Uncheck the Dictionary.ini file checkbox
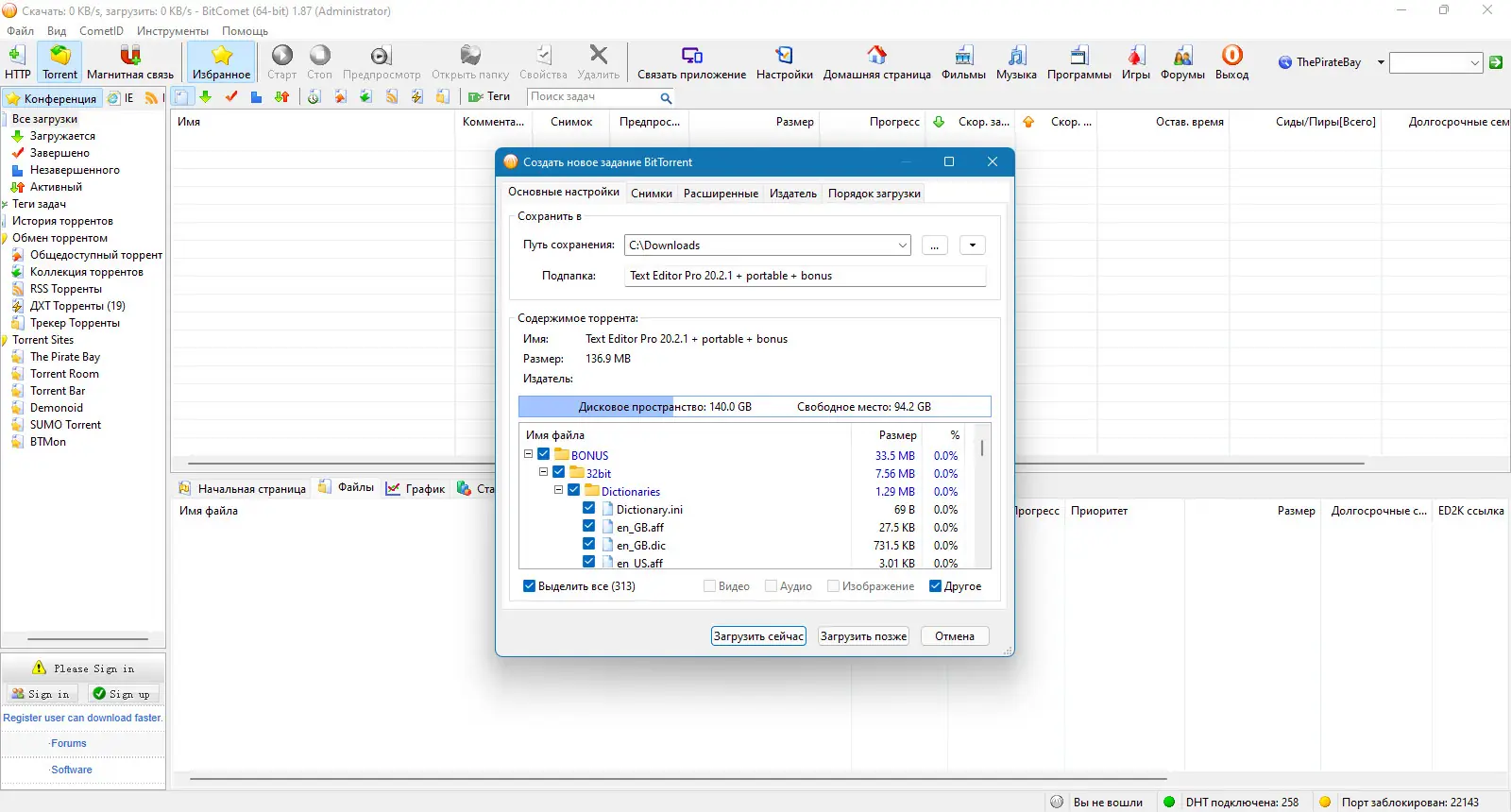This screenshot has height=812, width=1511. coord(589,508)
